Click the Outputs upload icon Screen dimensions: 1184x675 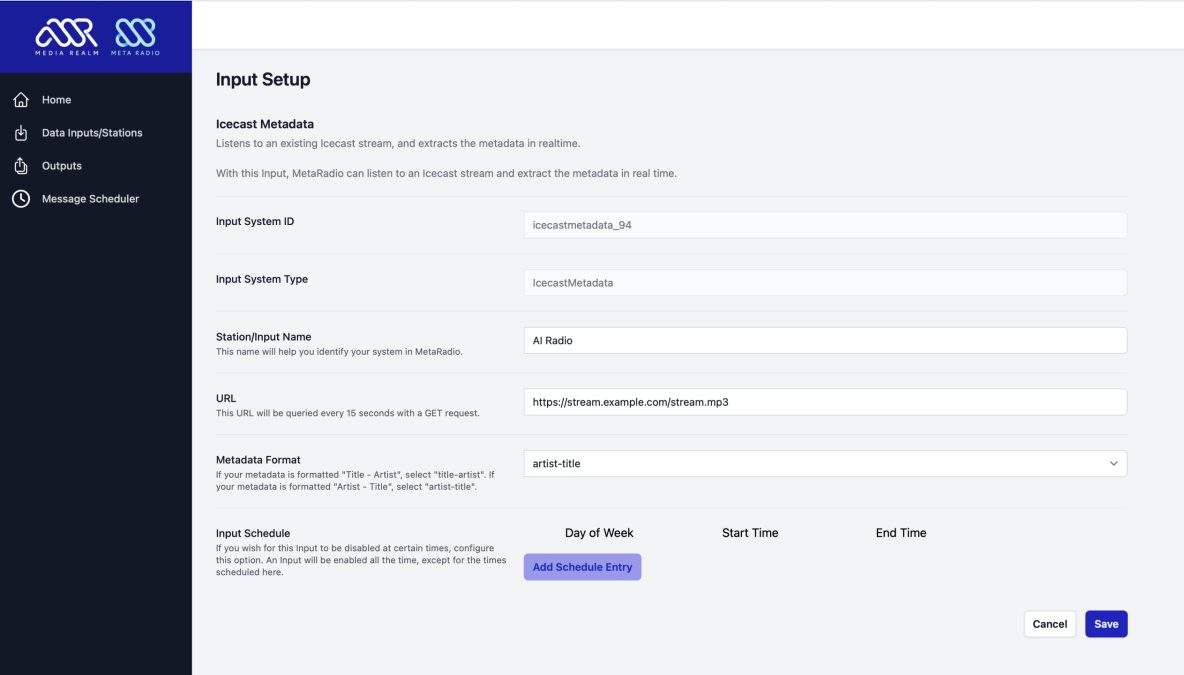pos(21,166)
